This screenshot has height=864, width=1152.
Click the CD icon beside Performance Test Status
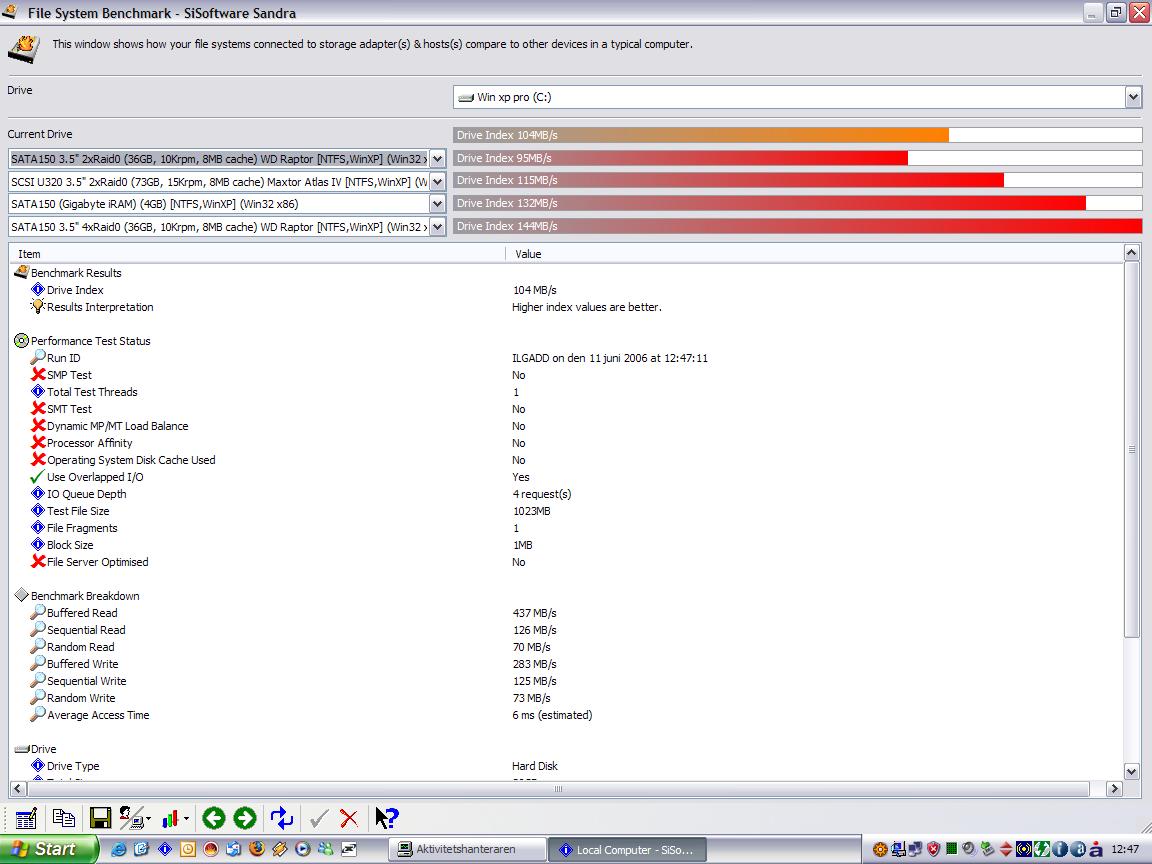click(x=21, y=341)
